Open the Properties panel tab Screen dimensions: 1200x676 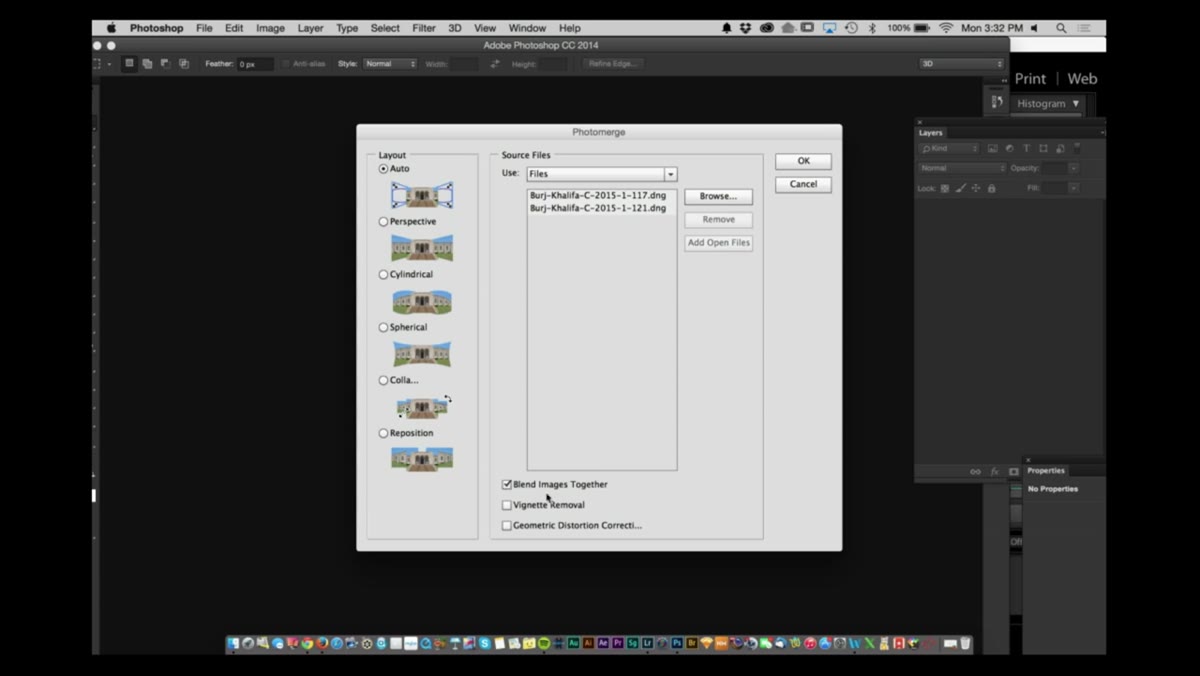(x=1046, y=470)
